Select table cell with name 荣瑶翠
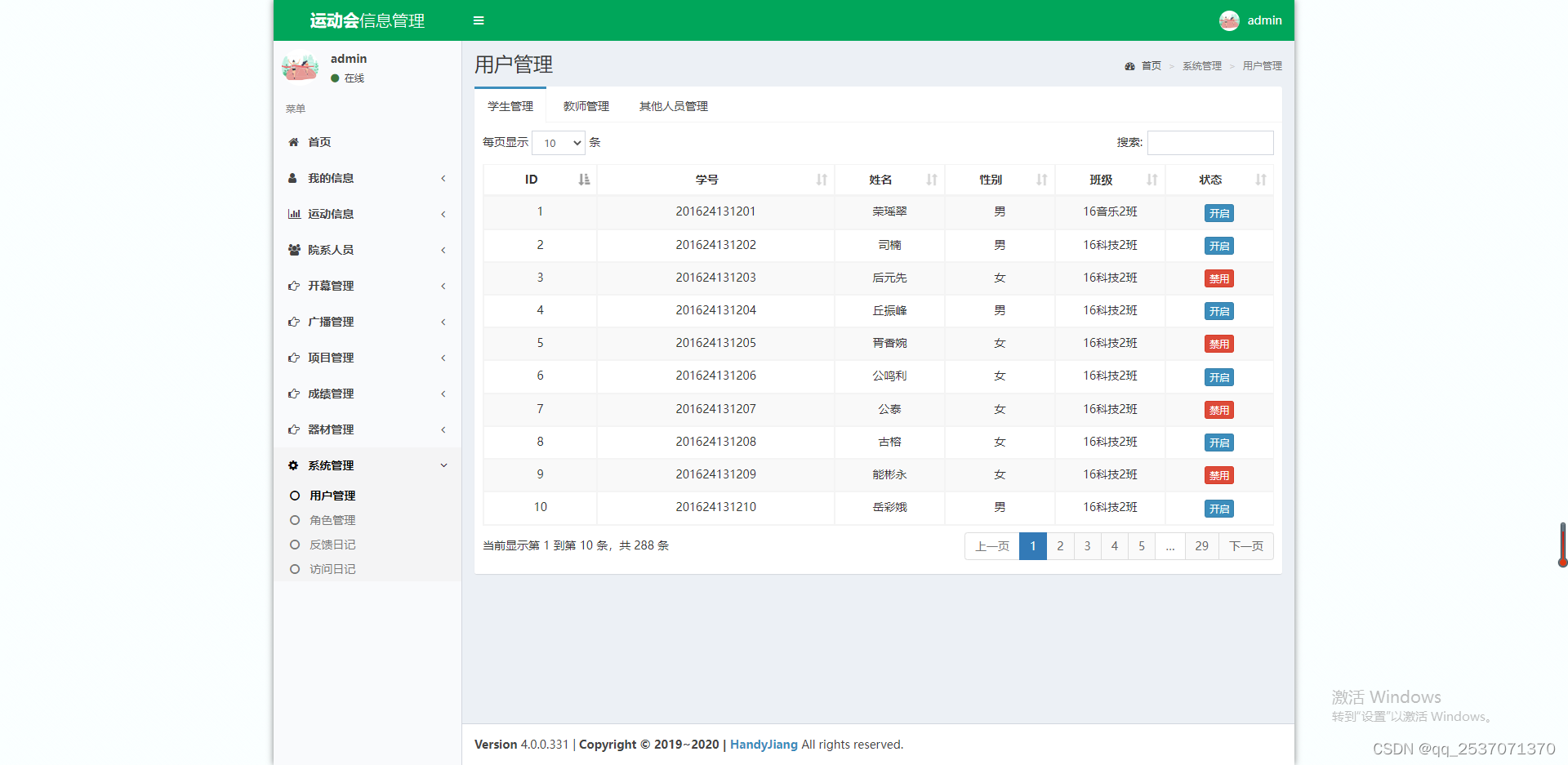The height and width of the screenshot is (765, 1568). 889,211
